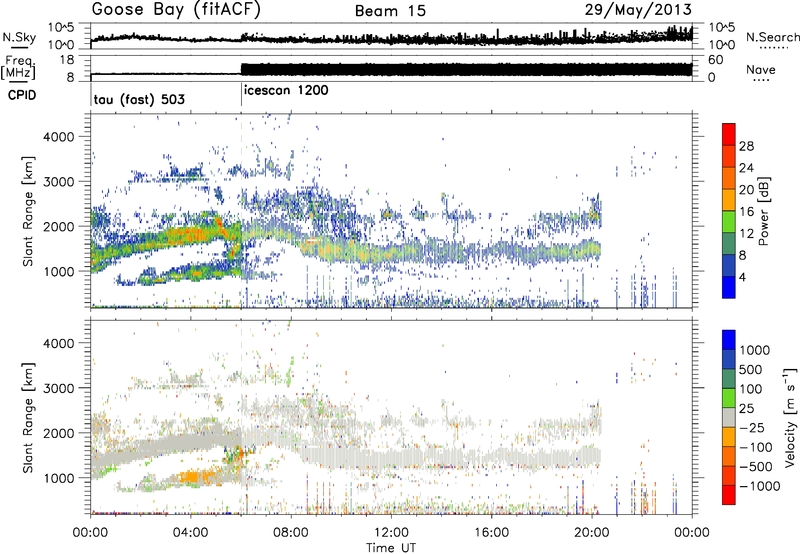This screenshot has width=800, height=554.
Task: Click the "Nave" legend label
Action: click(x=761, y=69)
